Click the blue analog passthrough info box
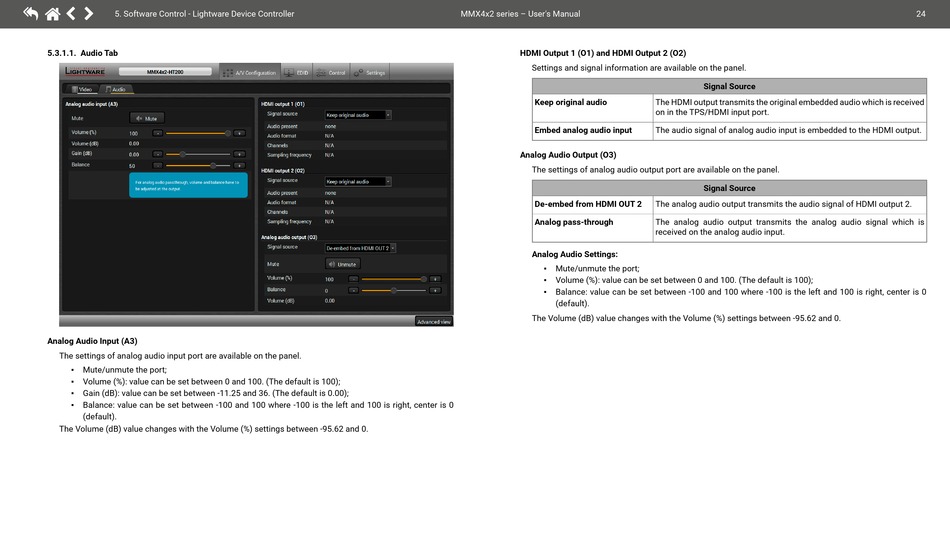950x533 pixels. coord(188,185)
